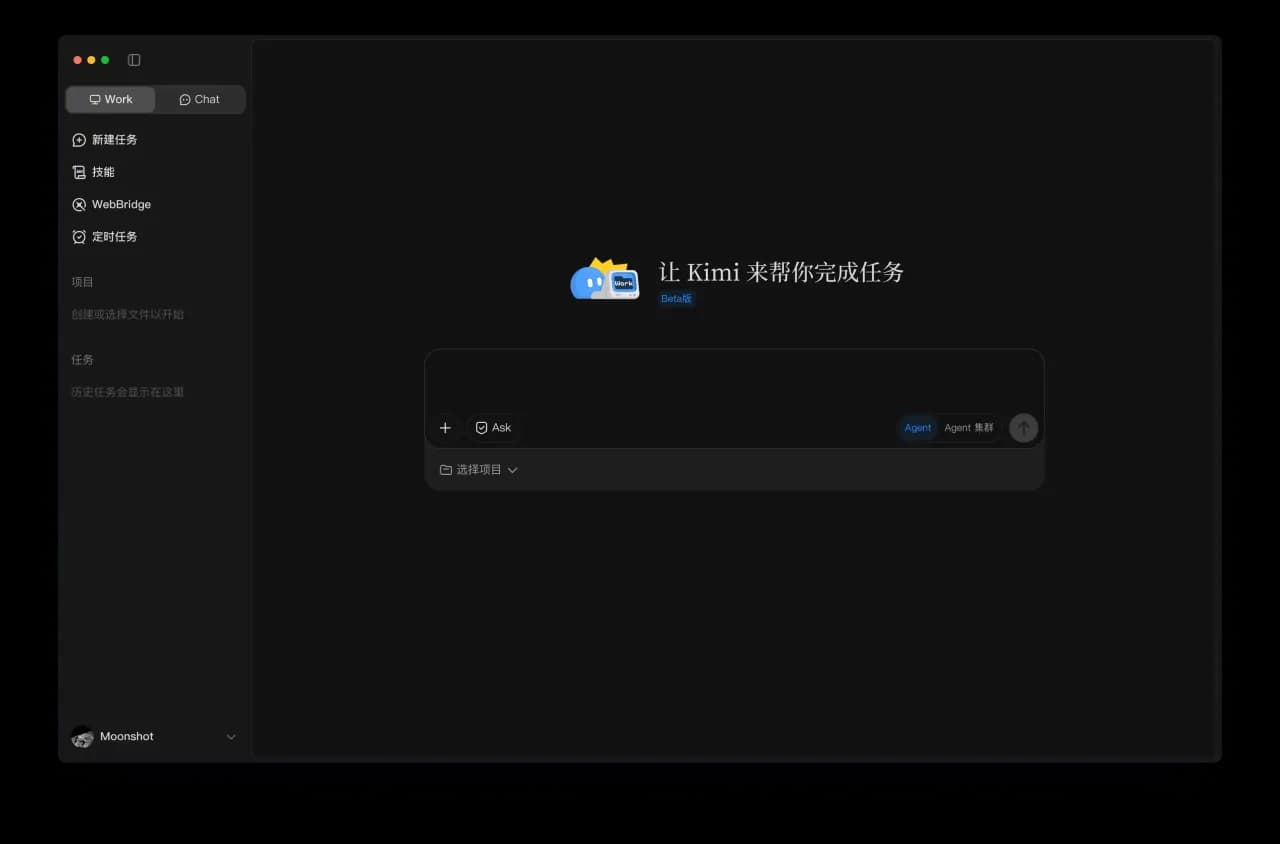
Task: Click the 让 Kimi 来帮你完成任务 heading
Action: pos(781,272)
